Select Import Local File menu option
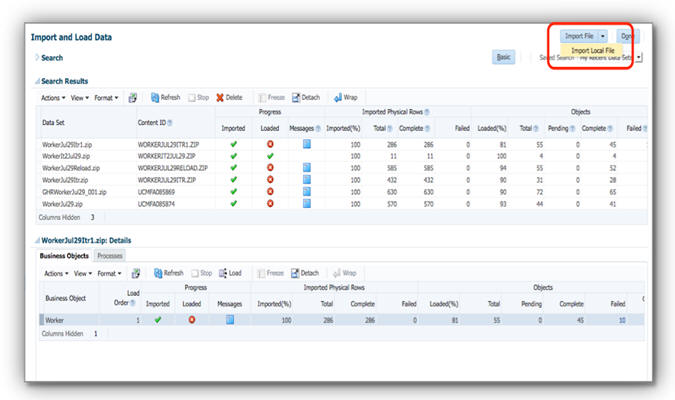This screenshot has height=400, width=675. pos(592,50)
